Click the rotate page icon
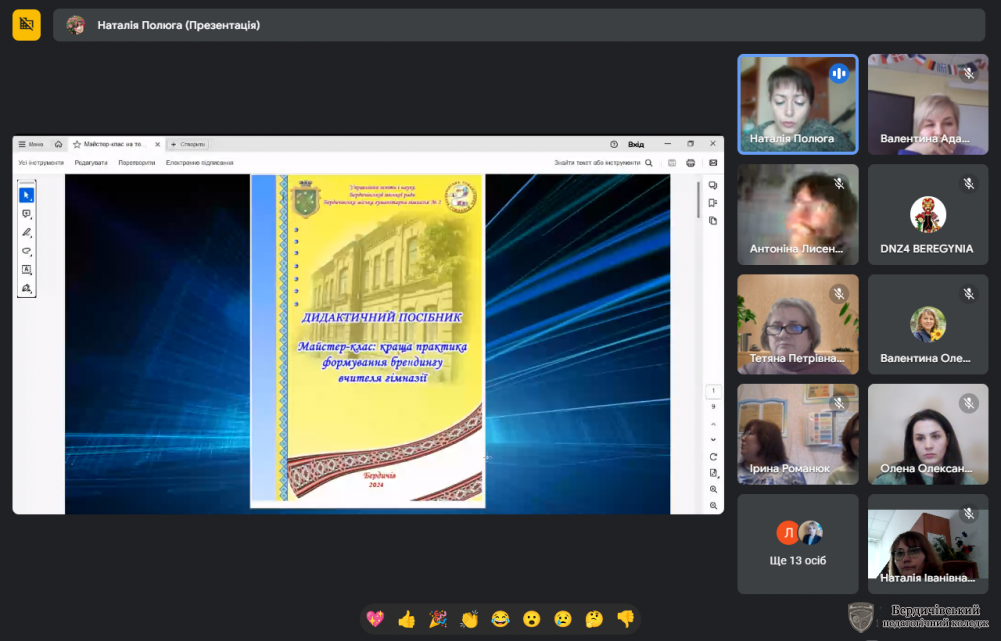 pyautogui.click(x=713, y=456)
